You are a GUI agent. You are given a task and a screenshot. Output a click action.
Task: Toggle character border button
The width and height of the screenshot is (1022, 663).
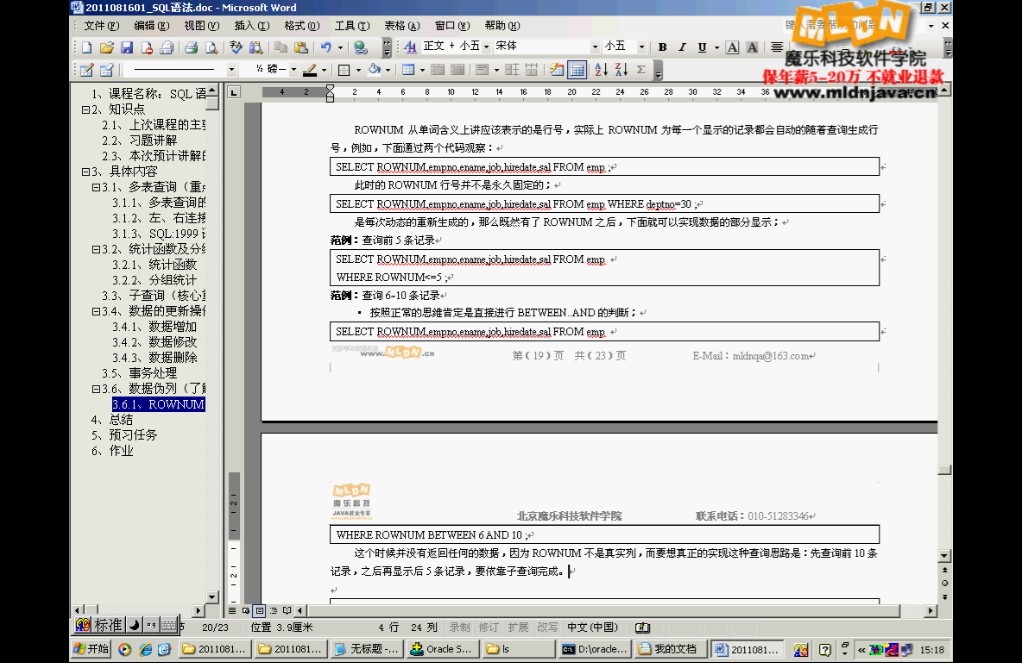pos(733,47)
